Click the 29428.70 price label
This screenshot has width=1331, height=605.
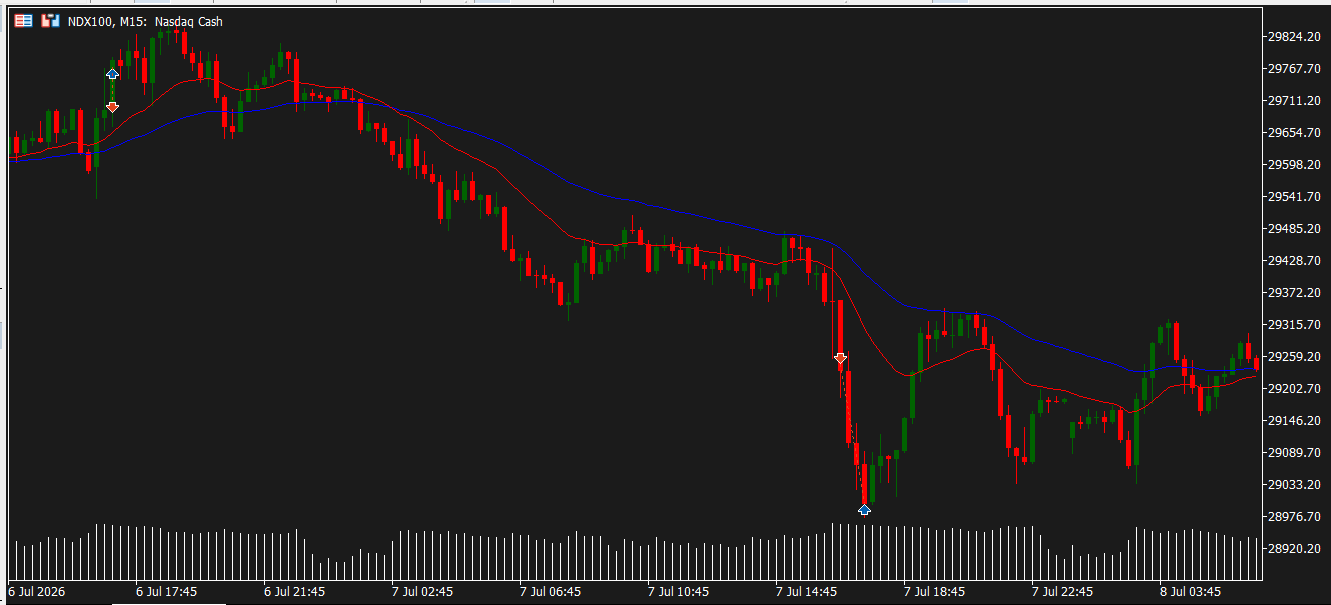1294,261
